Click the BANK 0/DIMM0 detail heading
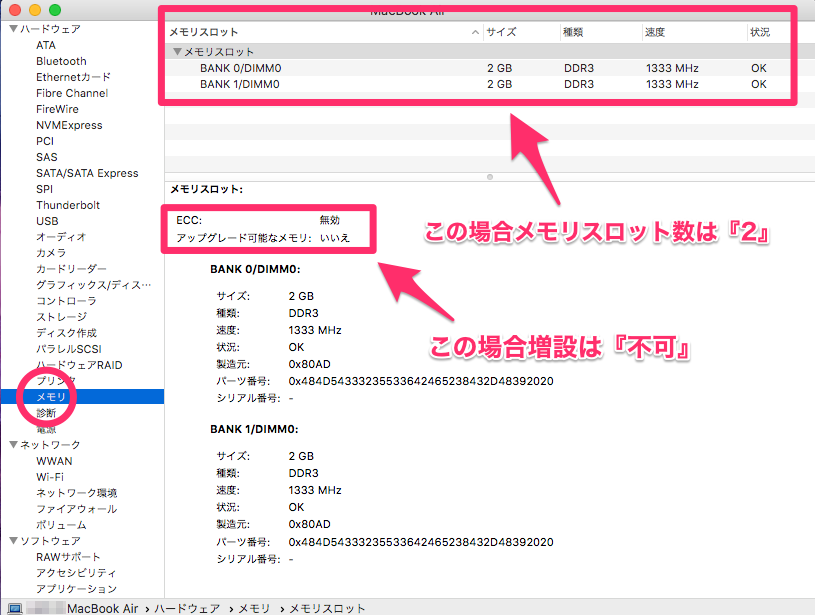 point(255,269)
